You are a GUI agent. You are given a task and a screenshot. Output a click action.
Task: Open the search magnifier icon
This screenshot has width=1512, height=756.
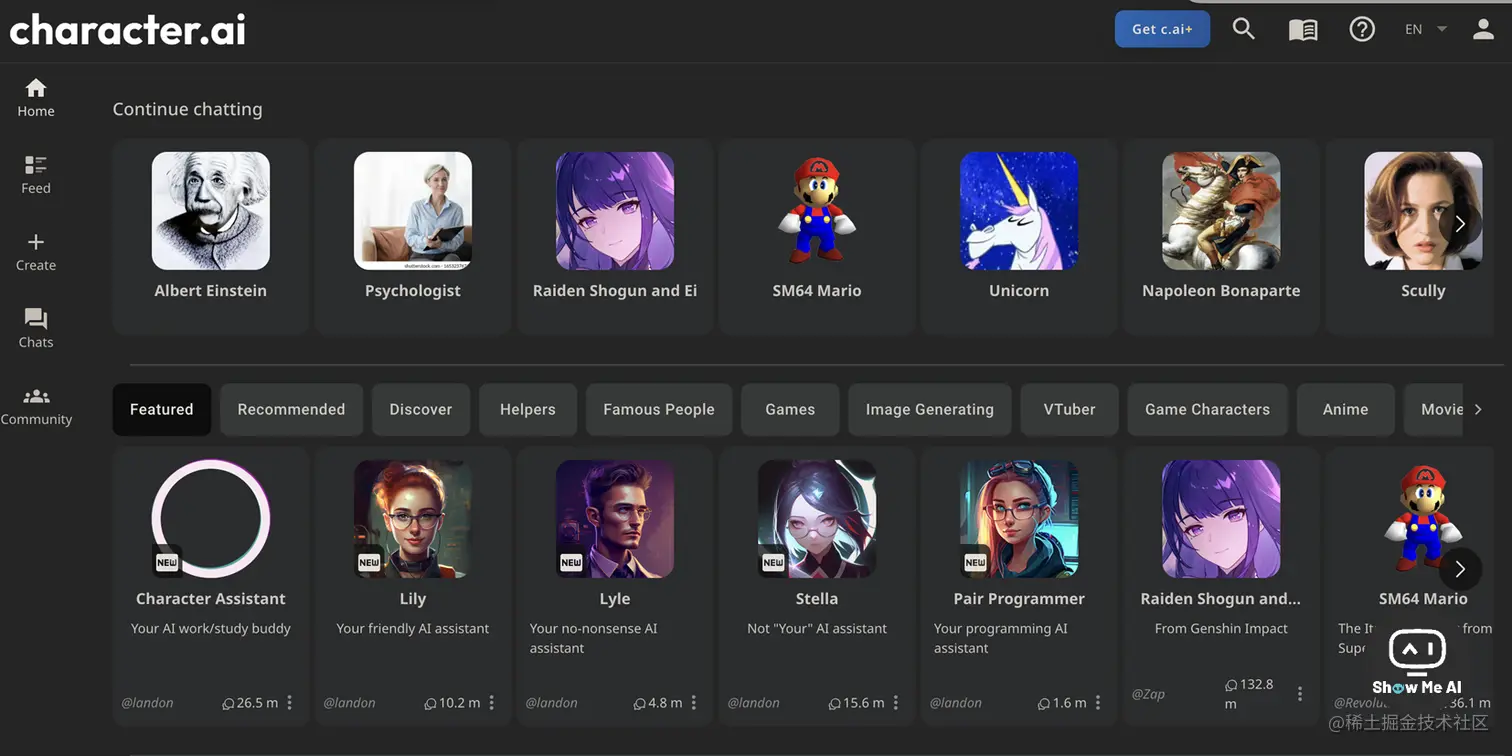point(1243,29)
